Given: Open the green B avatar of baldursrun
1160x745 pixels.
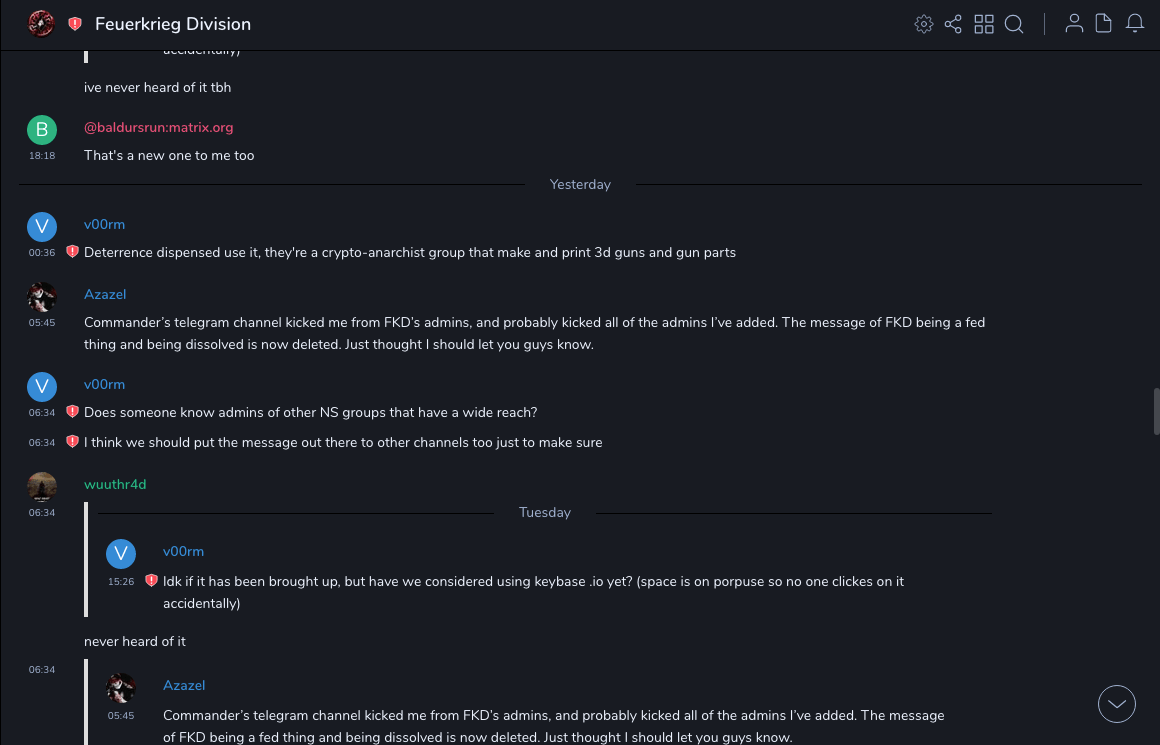Looking at the screenshot, I should click(x=42, y=129).
